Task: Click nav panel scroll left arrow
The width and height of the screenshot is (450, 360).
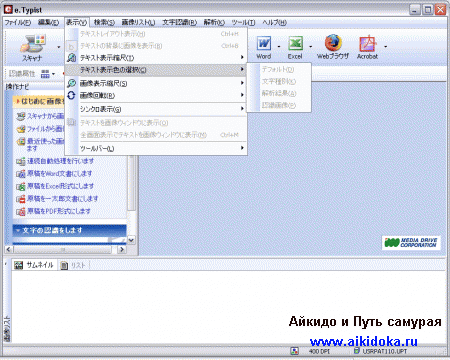Action: pos(9,249)
